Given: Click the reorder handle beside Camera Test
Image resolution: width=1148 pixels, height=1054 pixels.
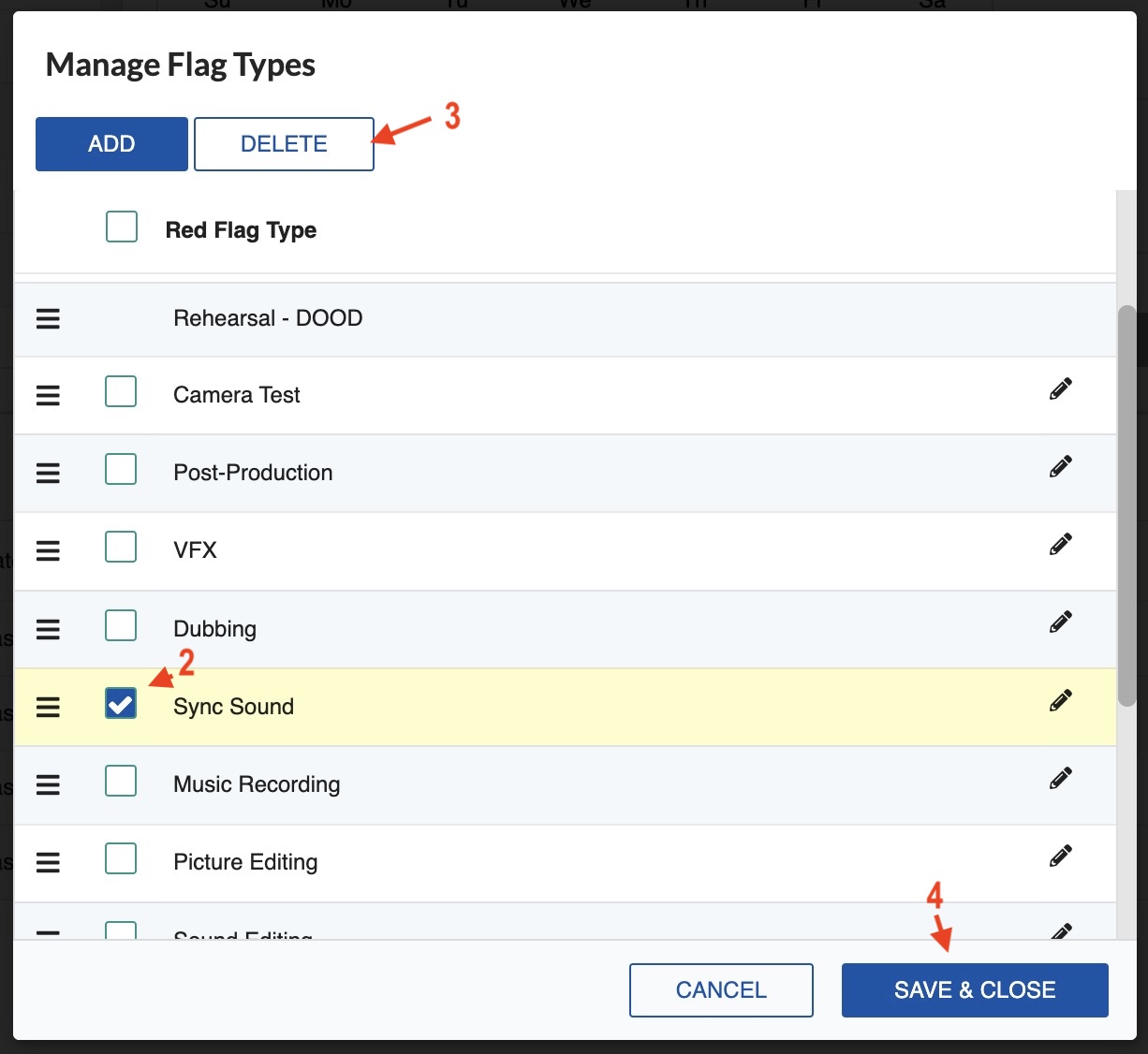Looking at the screenshot, I should click(x=48, y=396).
